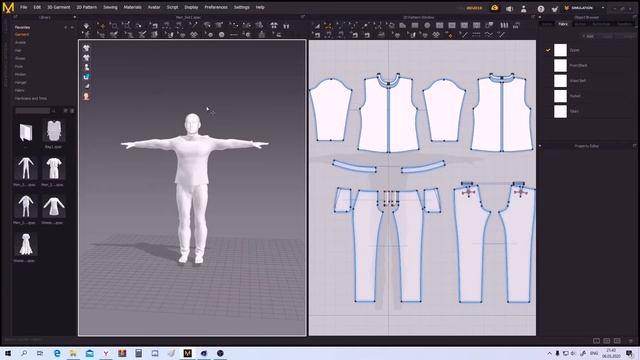Image resolution: width=640 pixels, height=360 pixels.
Task: Open the Windows Start menu
Action: (x=7, y=353)
